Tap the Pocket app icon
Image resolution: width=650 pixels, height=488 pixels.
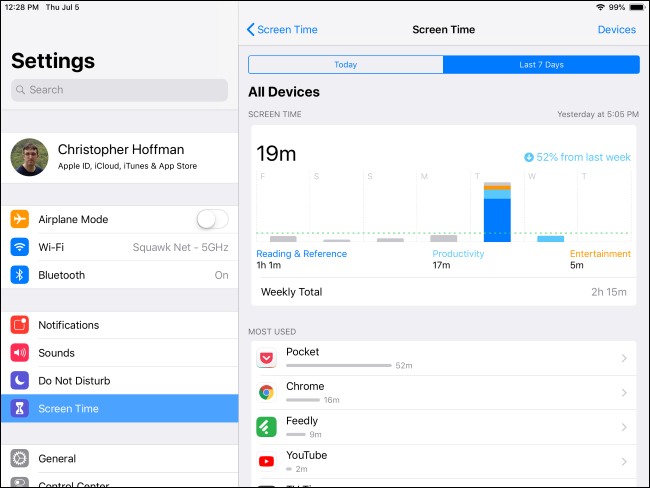[267, 358]
